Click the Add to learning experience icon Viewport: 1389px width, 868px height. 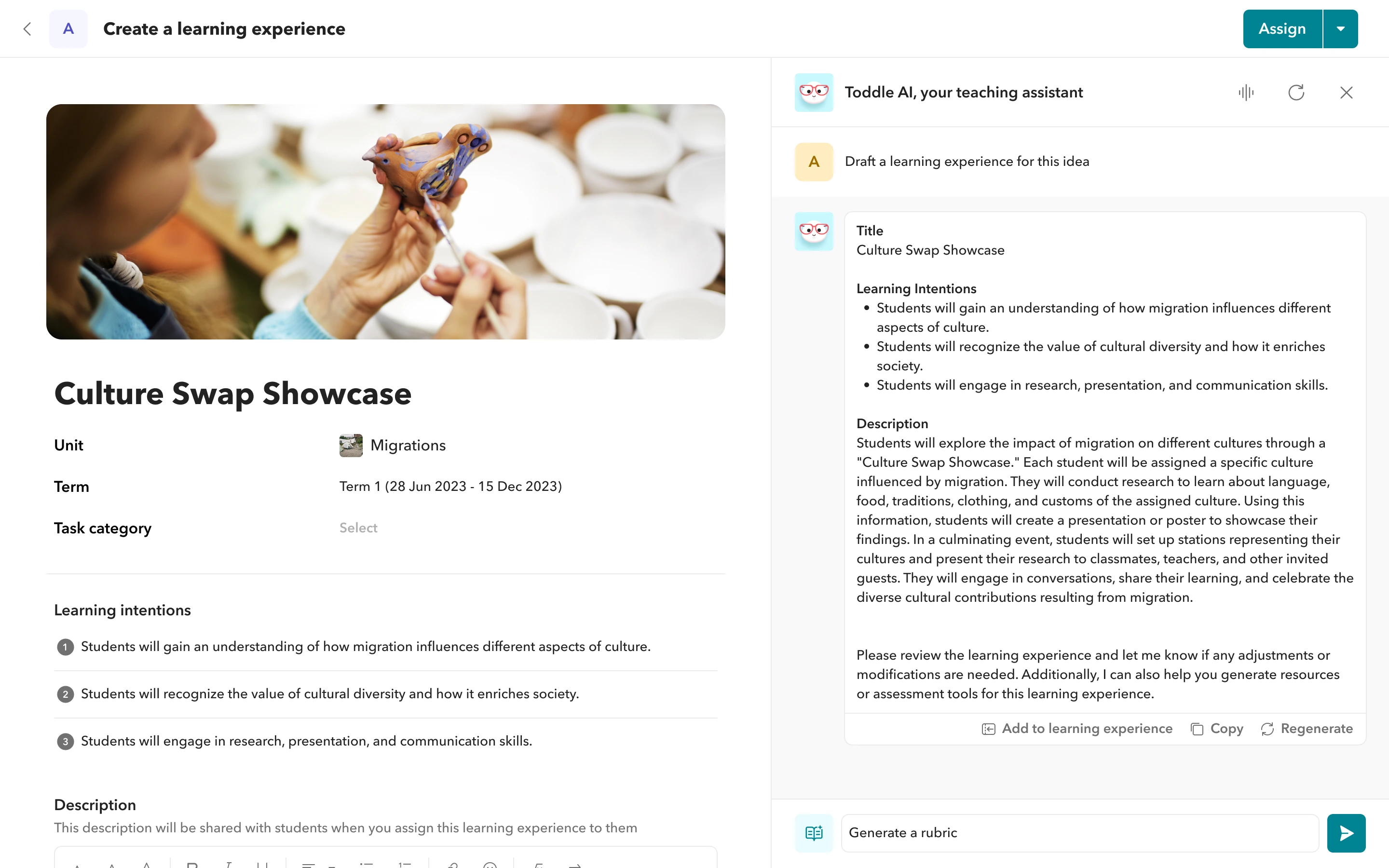coord(988,728)
